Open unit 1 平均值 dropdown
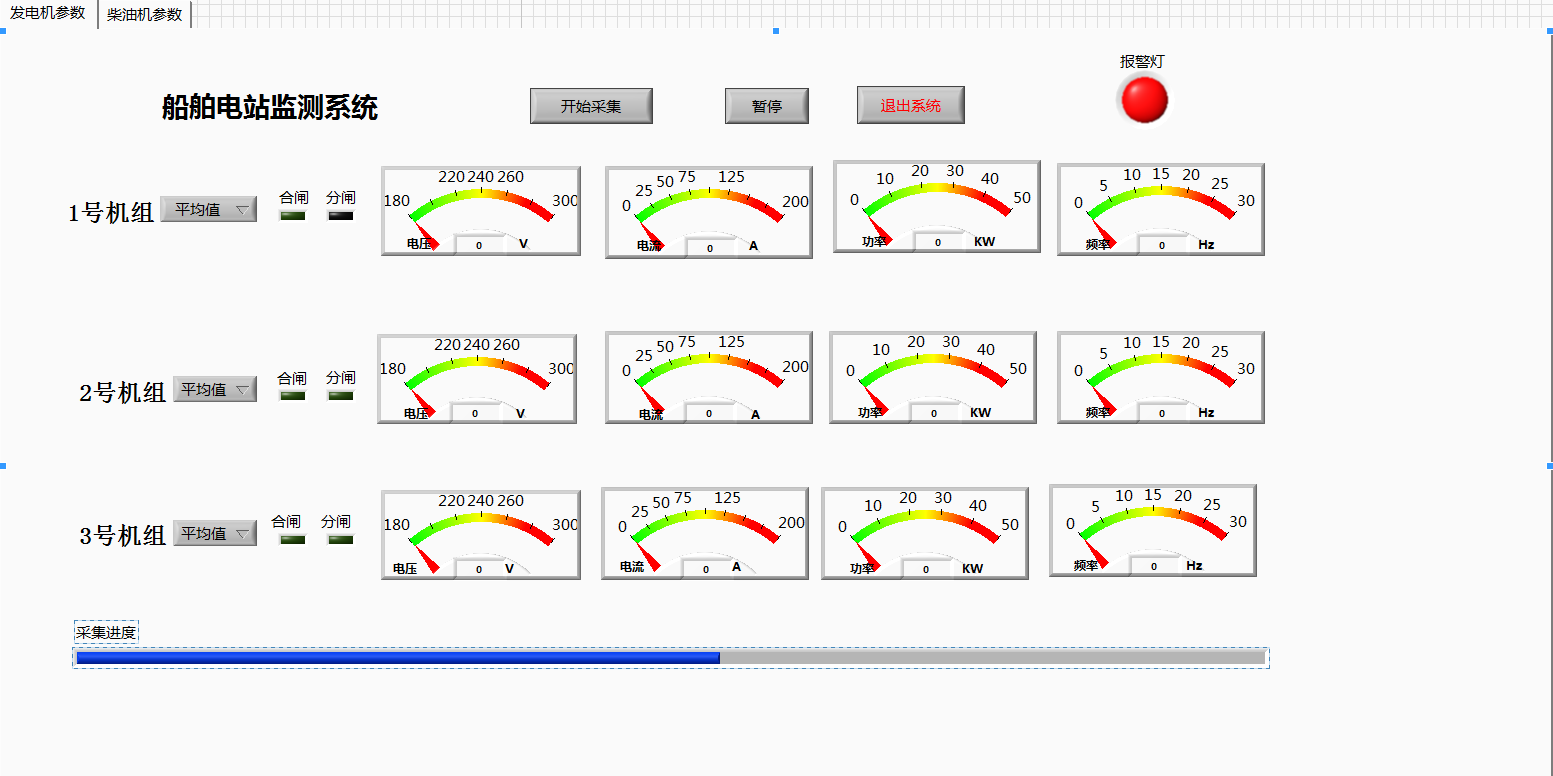 click(x=209, y=209)
